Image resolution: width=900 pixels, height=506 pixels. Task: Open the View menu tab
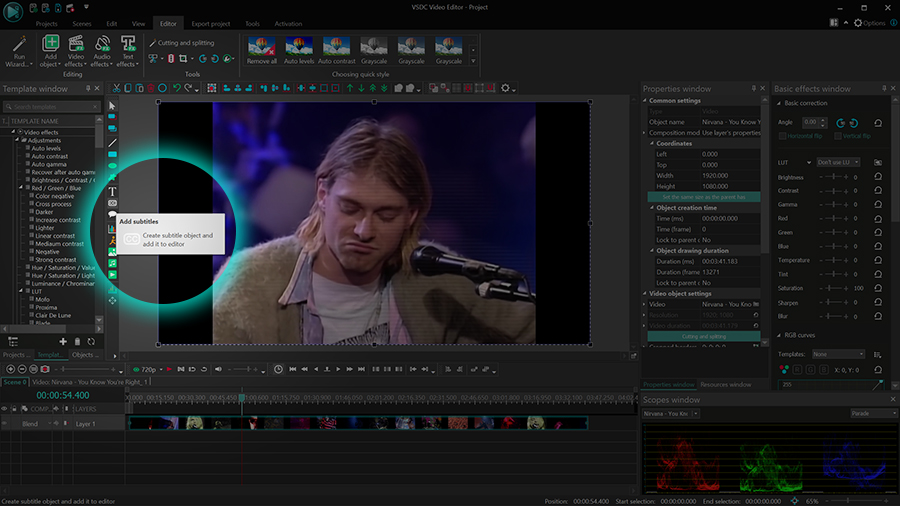(138, 24)
